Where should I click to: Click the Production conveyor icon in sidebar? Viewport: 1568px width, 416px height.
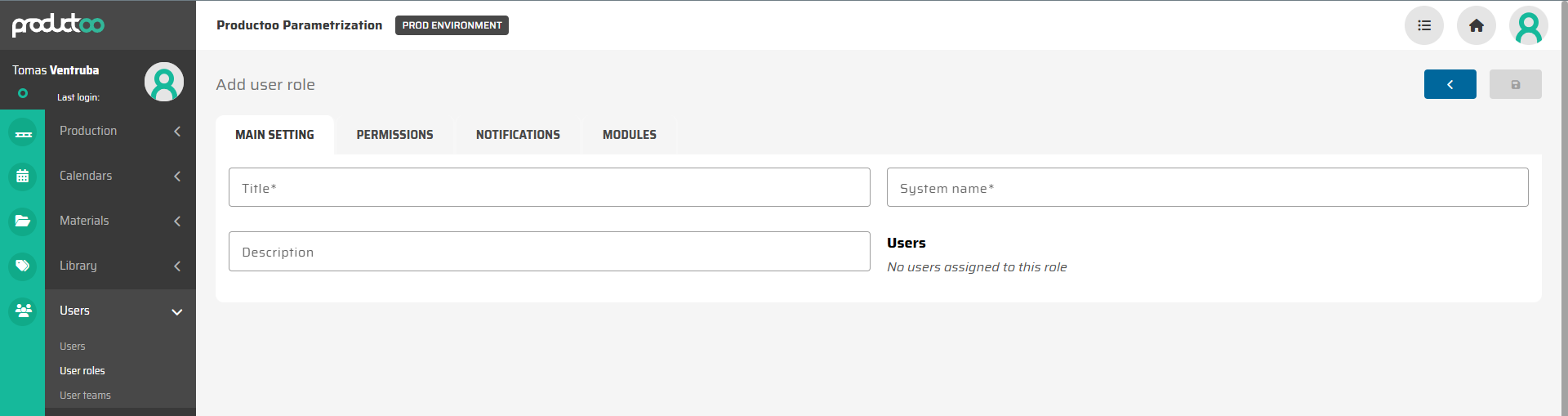23,132
